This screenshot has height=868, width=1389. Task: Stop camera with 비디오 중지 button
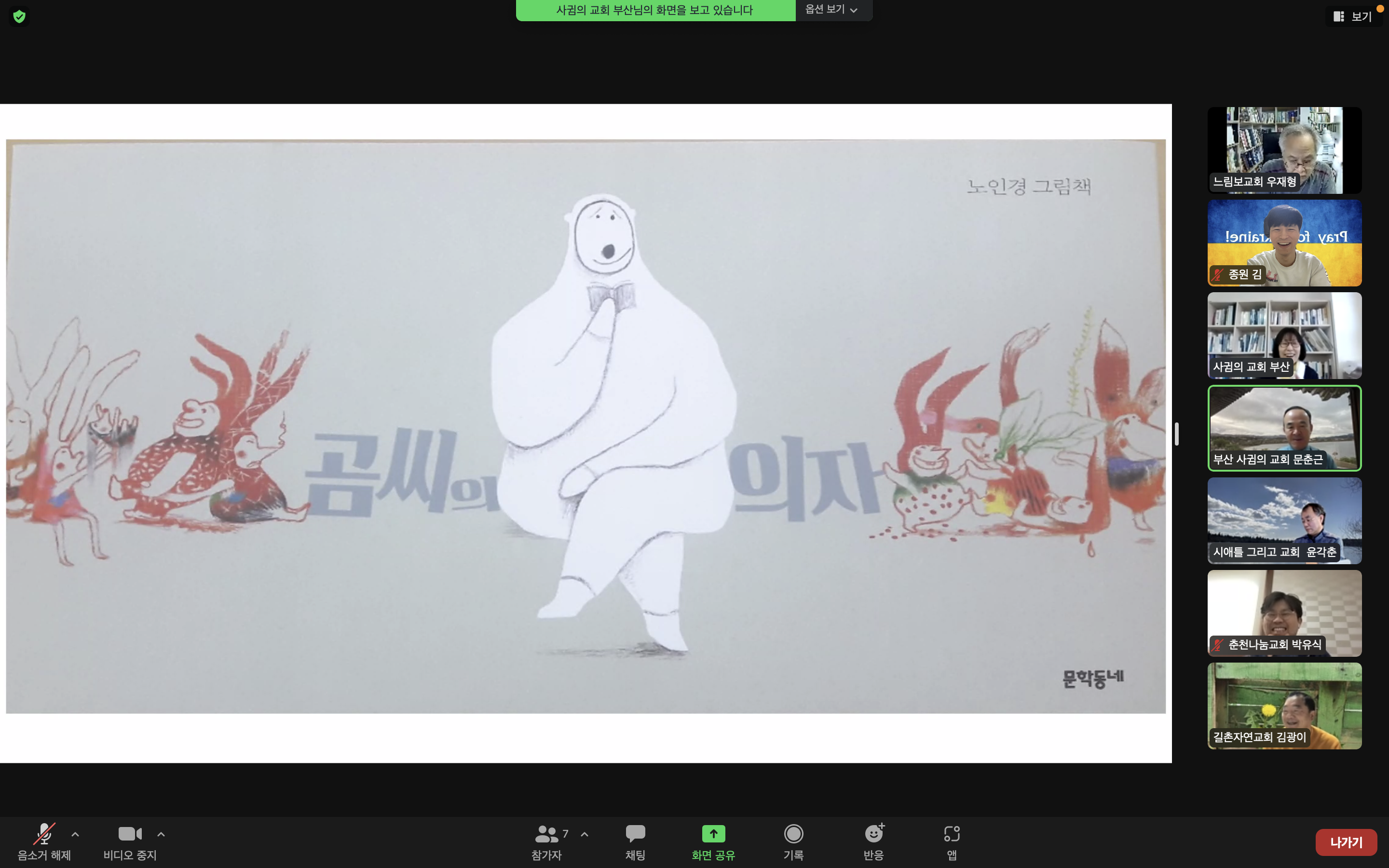tap(130, 841)
